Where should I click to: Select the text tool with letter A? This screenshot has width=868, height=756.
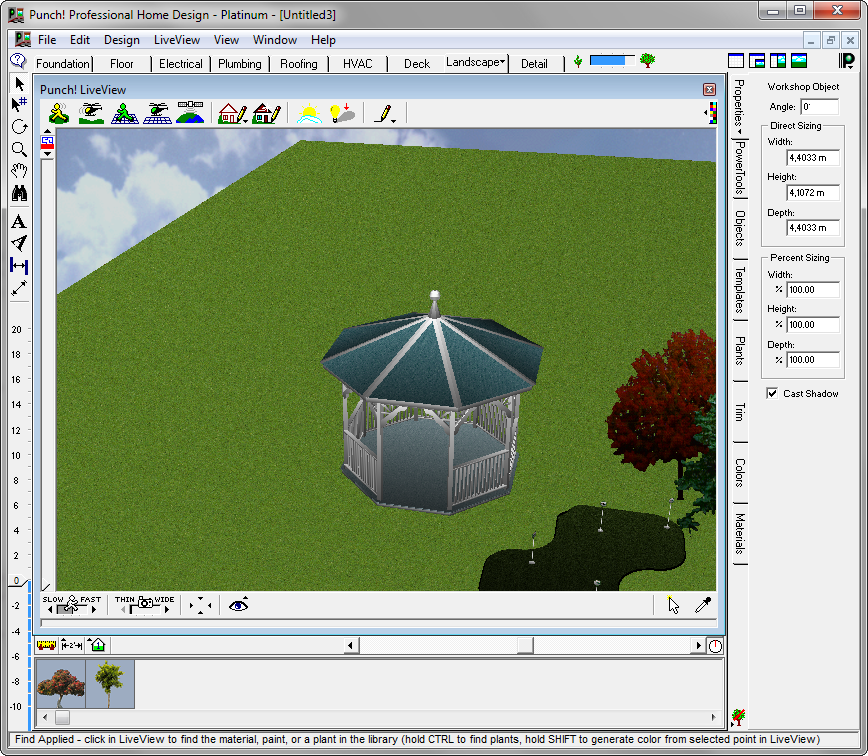tap(19, 222)
